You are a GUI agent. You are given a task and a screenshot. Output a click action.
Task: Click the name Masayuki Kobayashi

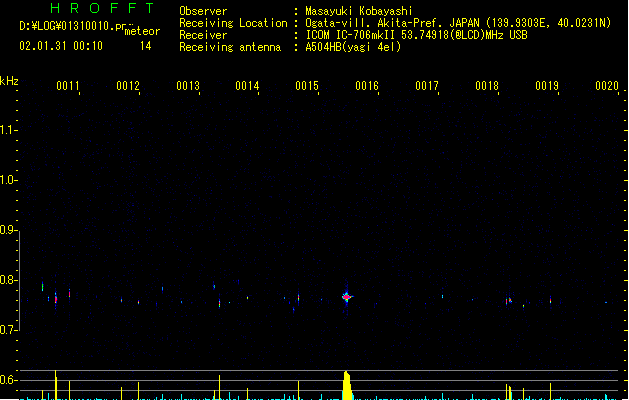click(x=359, y=11)
